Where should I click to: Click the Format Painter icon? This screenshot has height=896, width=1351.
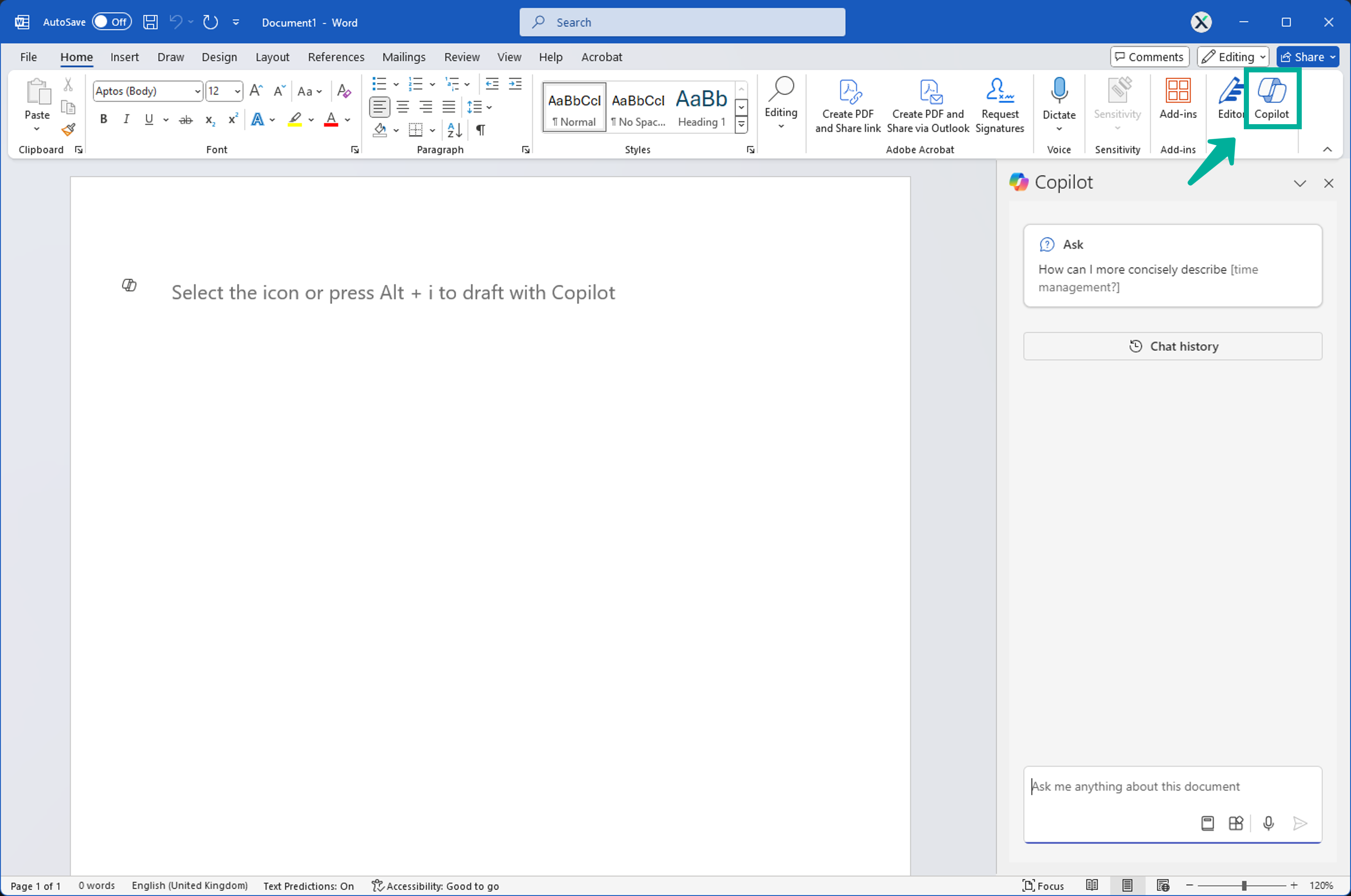click(68, 130)
